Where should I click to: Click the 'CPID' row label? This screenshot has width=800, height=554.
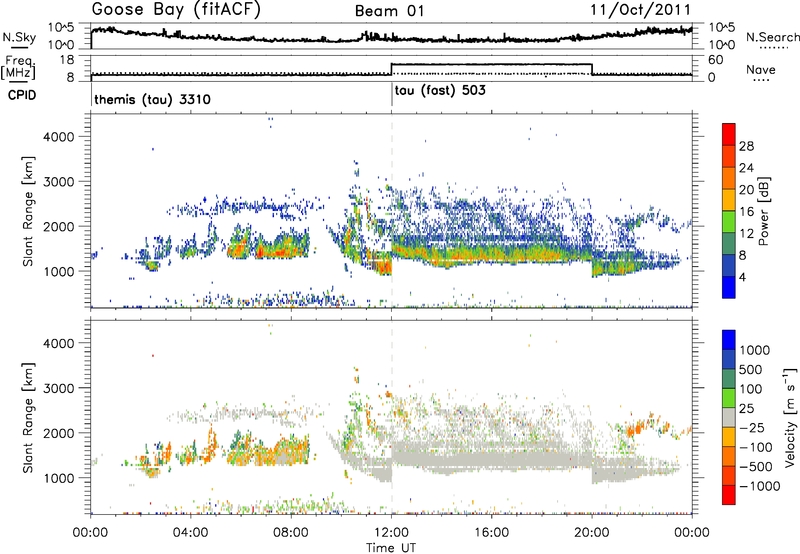click(x=22, y=95)
